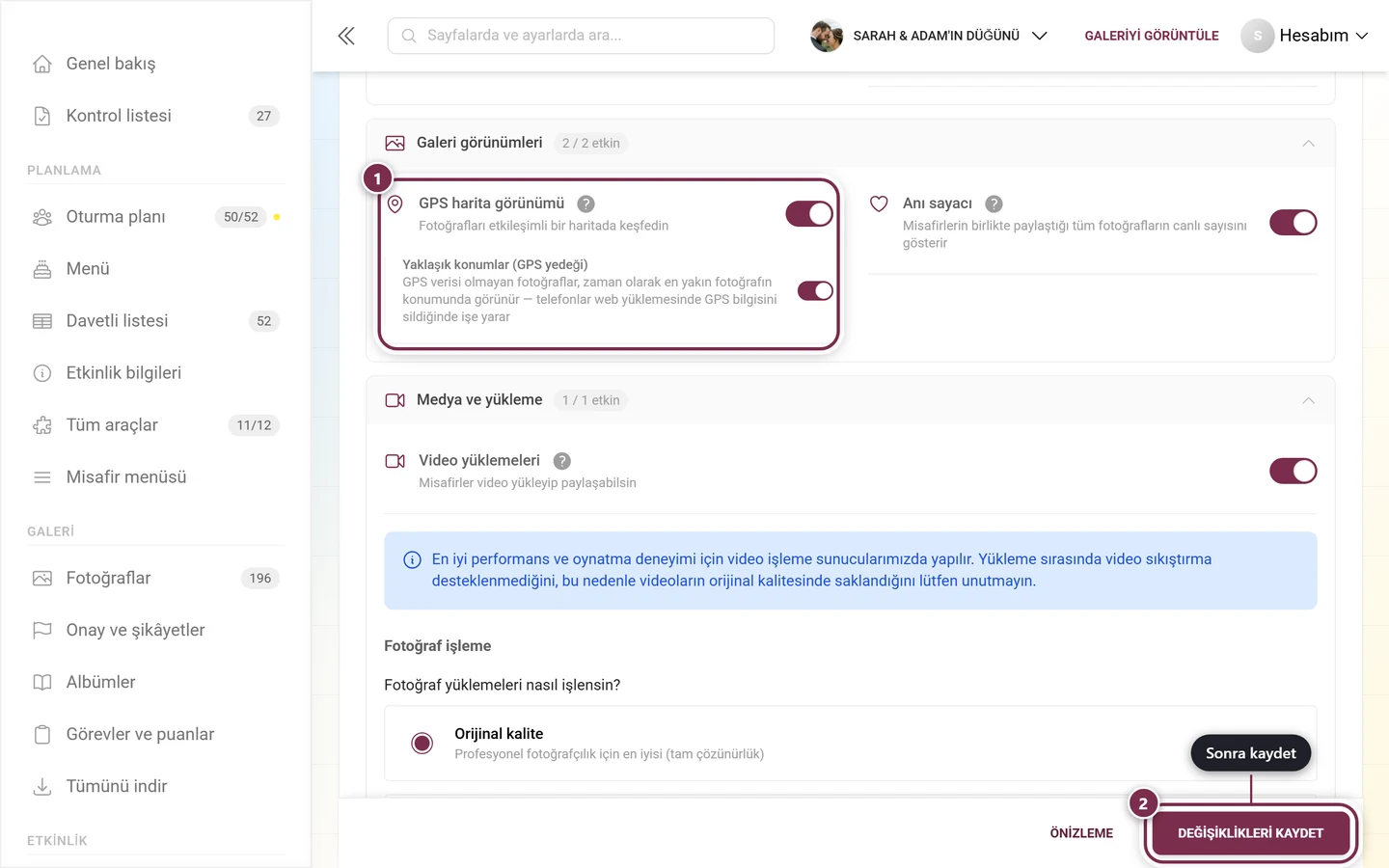
Task: Toggle GPS harita görünümü switch off
Action: 809,214
